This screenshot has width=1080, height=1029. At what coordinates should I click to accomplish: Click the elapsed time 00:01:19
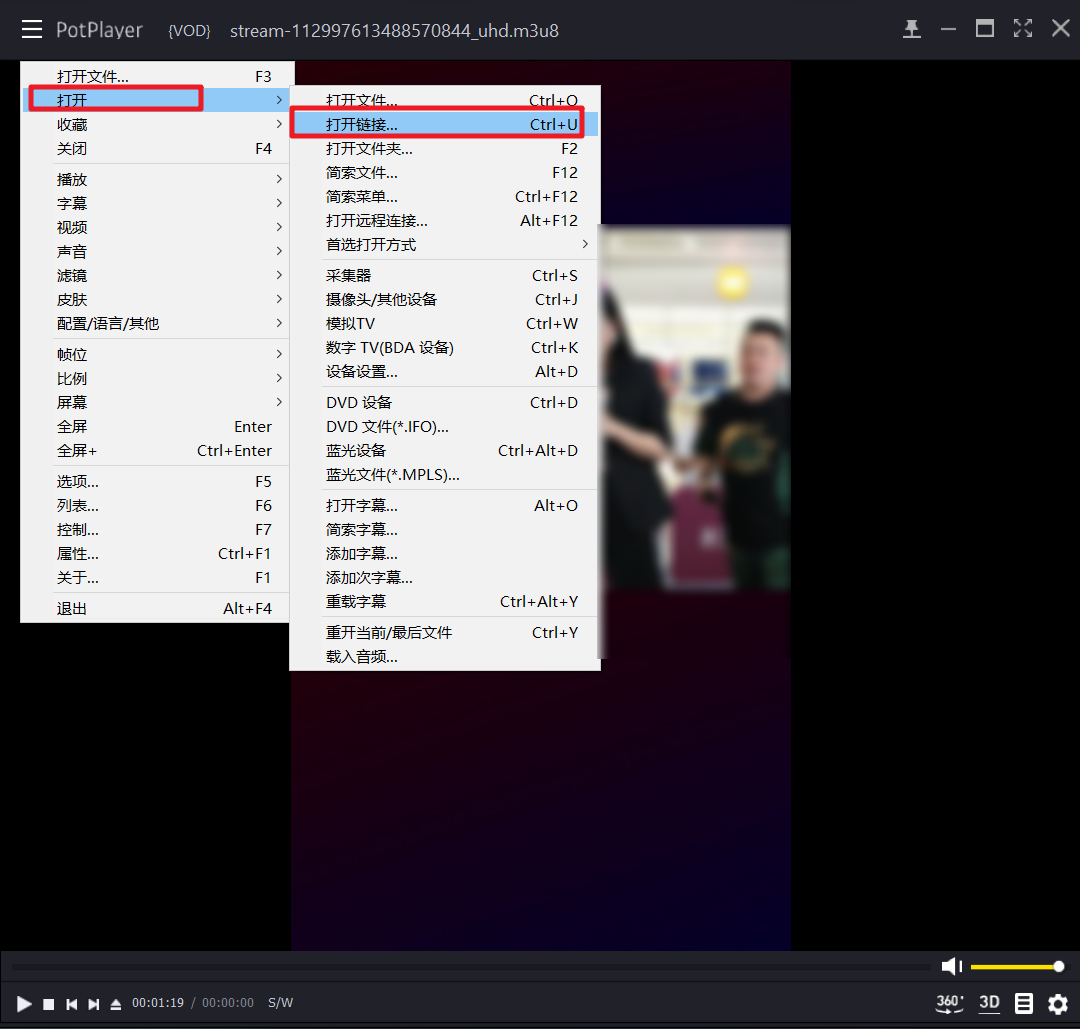click(158, 1003)
